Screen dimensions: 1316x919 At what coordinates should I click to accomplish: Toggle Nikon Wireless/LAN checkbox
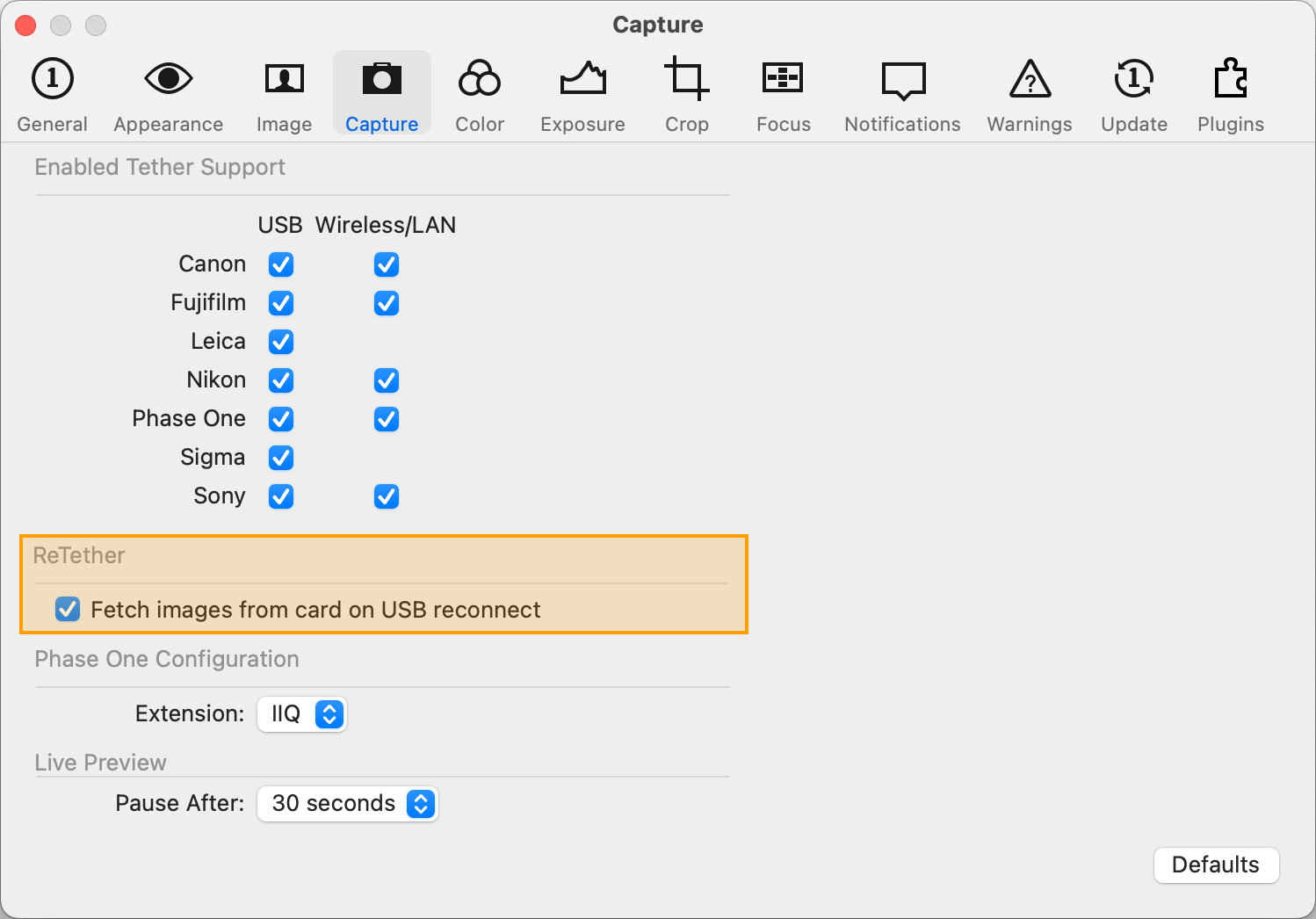click(387, 380)
